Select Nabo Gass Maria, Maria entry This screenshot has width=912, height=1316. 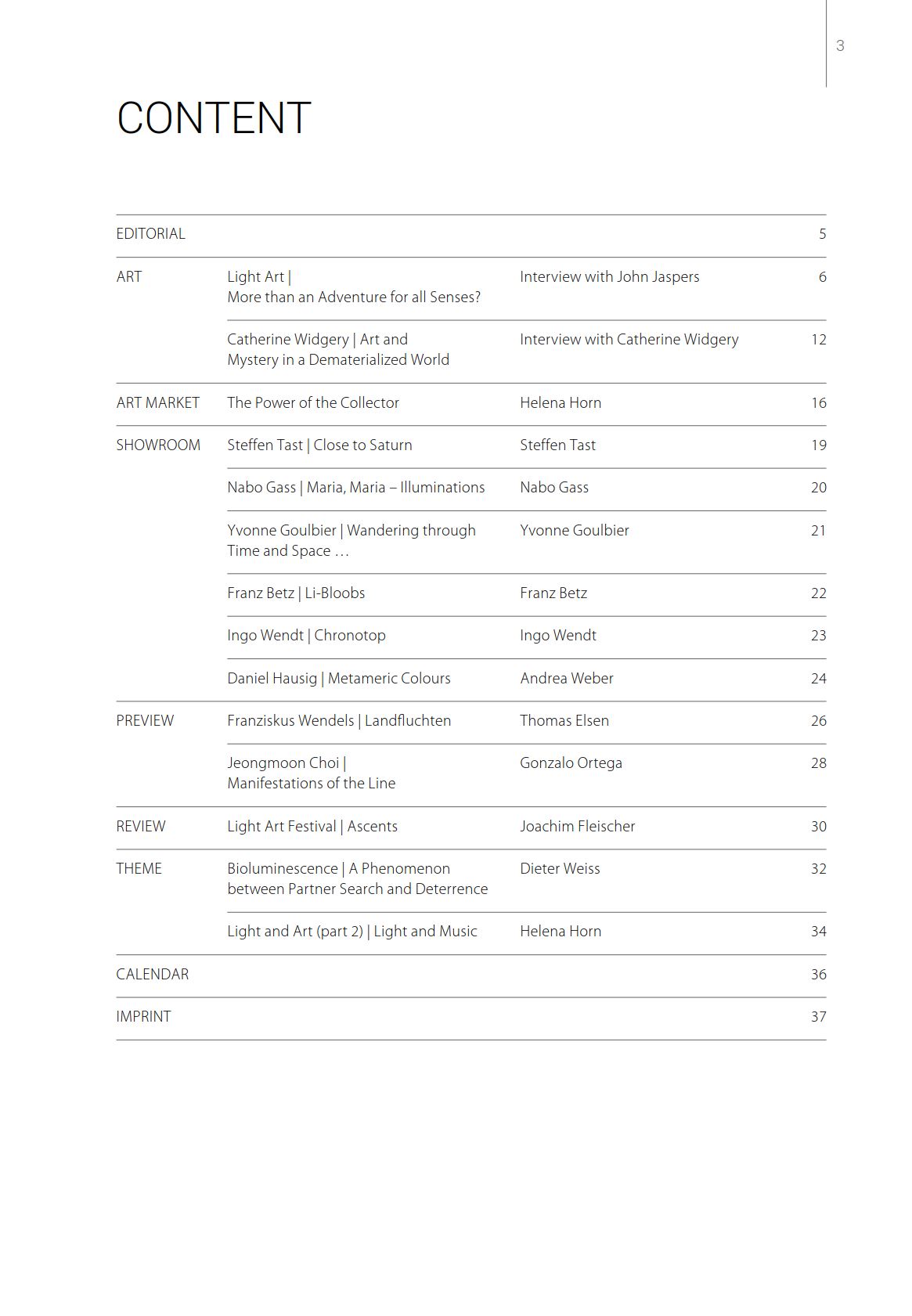[x=356, y=488]
